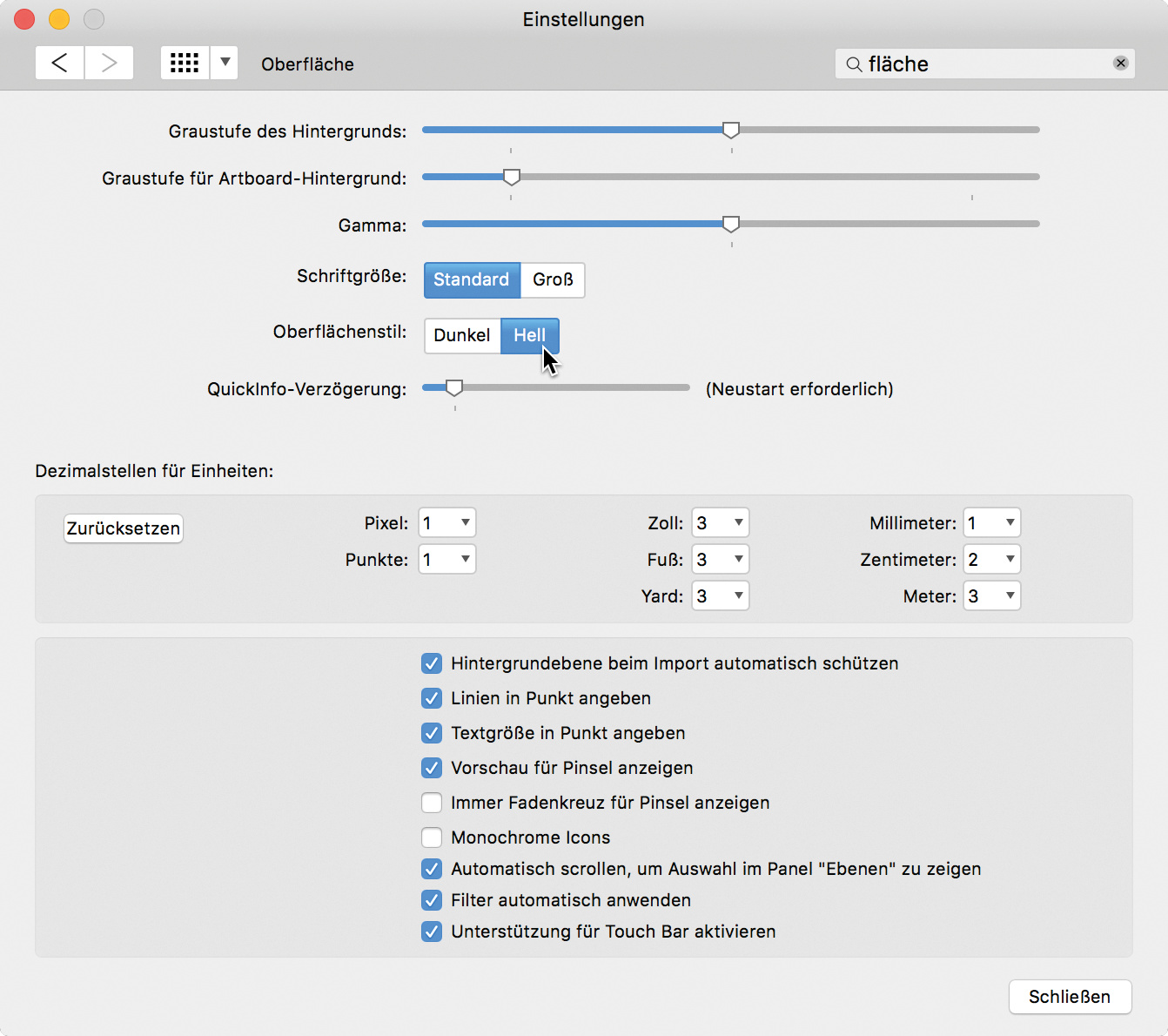
Task: Click the magnifying glass search icon
Action: 854,64
